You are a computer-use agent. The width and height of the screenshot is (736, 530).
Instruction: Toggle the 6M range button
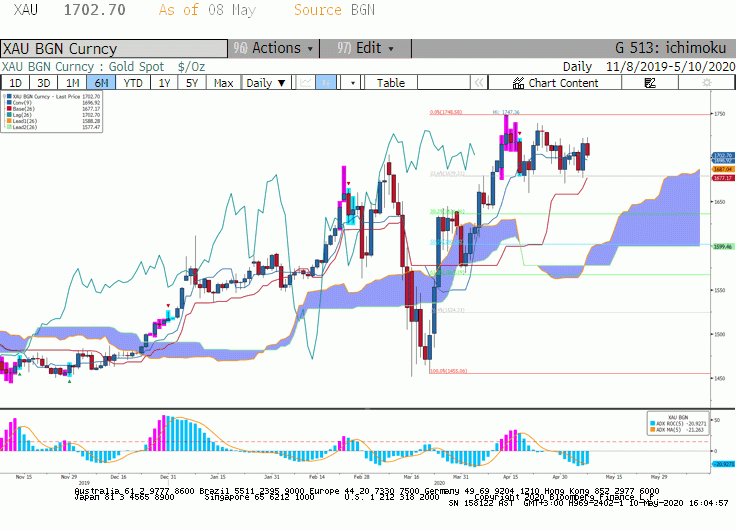pos(101,83)
